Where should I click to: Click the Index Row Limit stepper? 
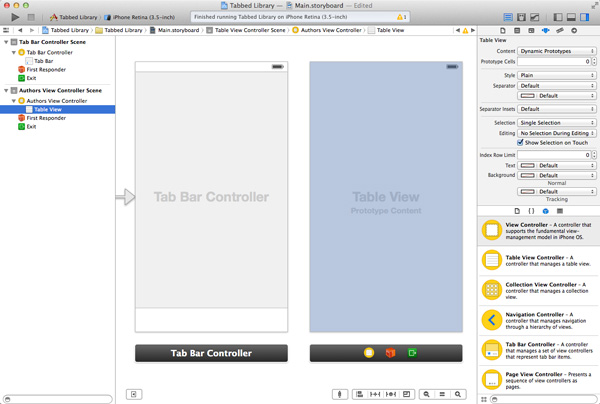point(594,155)
